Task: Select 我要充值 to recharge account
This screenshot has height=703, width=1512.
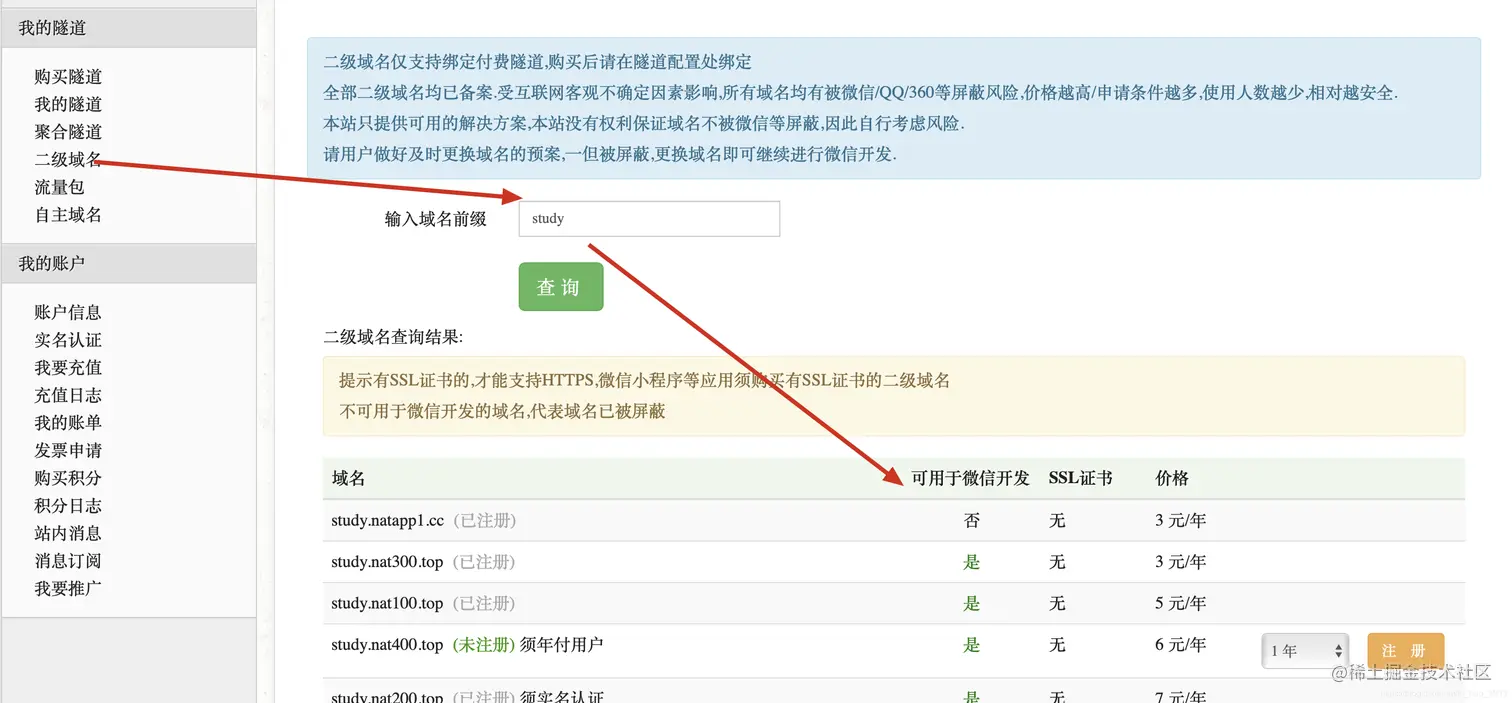Action: point(66,367)
